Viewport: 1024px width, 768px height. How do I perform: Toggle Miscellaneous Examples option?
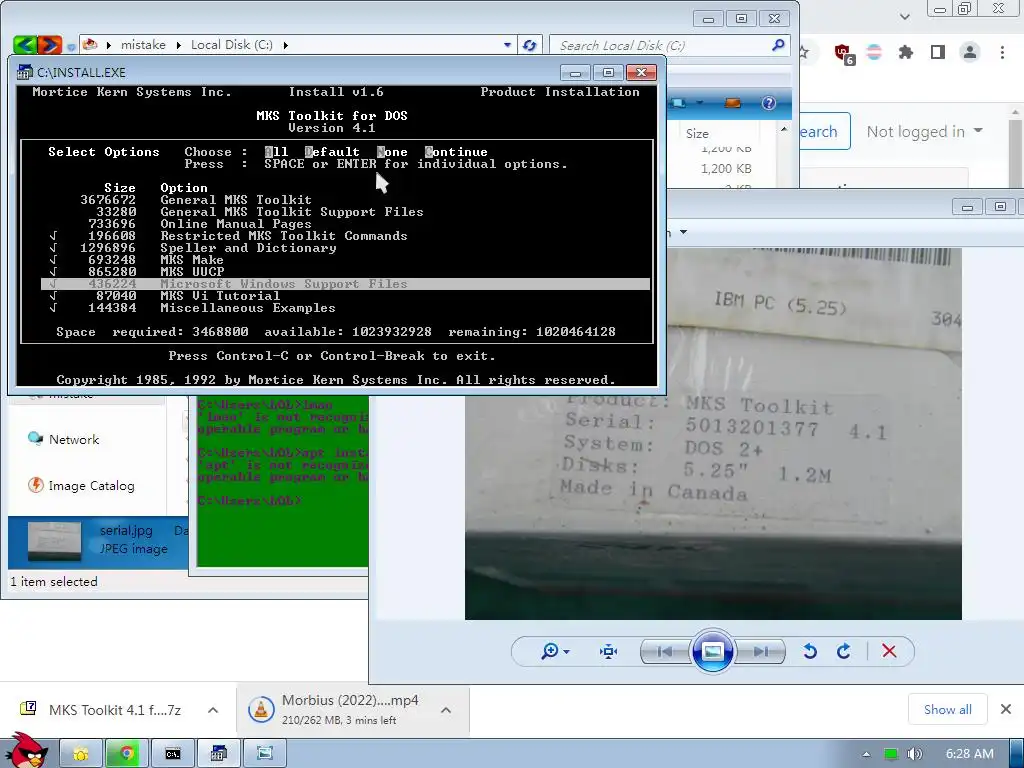(x=345, y=308)
